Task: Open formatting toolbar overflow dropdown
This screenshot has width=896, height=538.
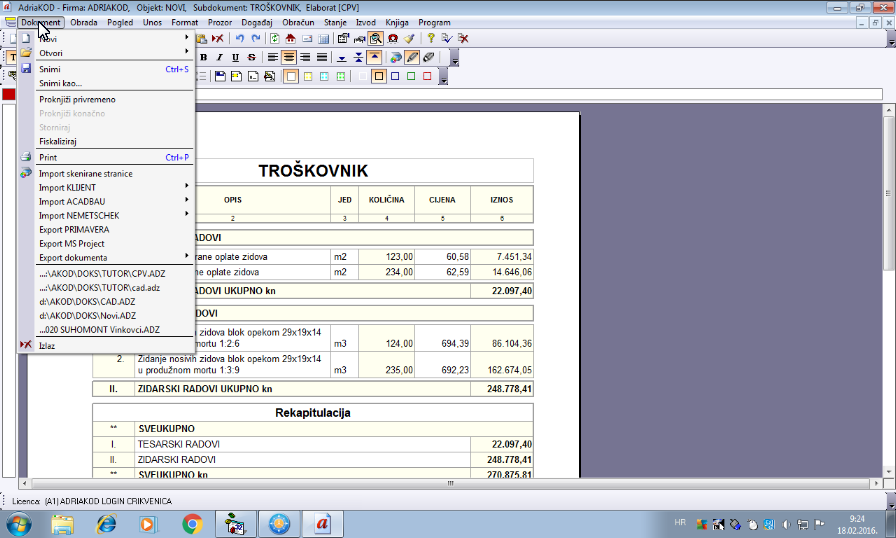Action: click(454, 58)
